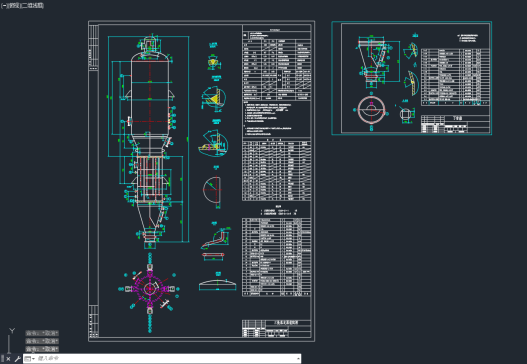Click the design data table at top right of left sheet

coord(276,66)
